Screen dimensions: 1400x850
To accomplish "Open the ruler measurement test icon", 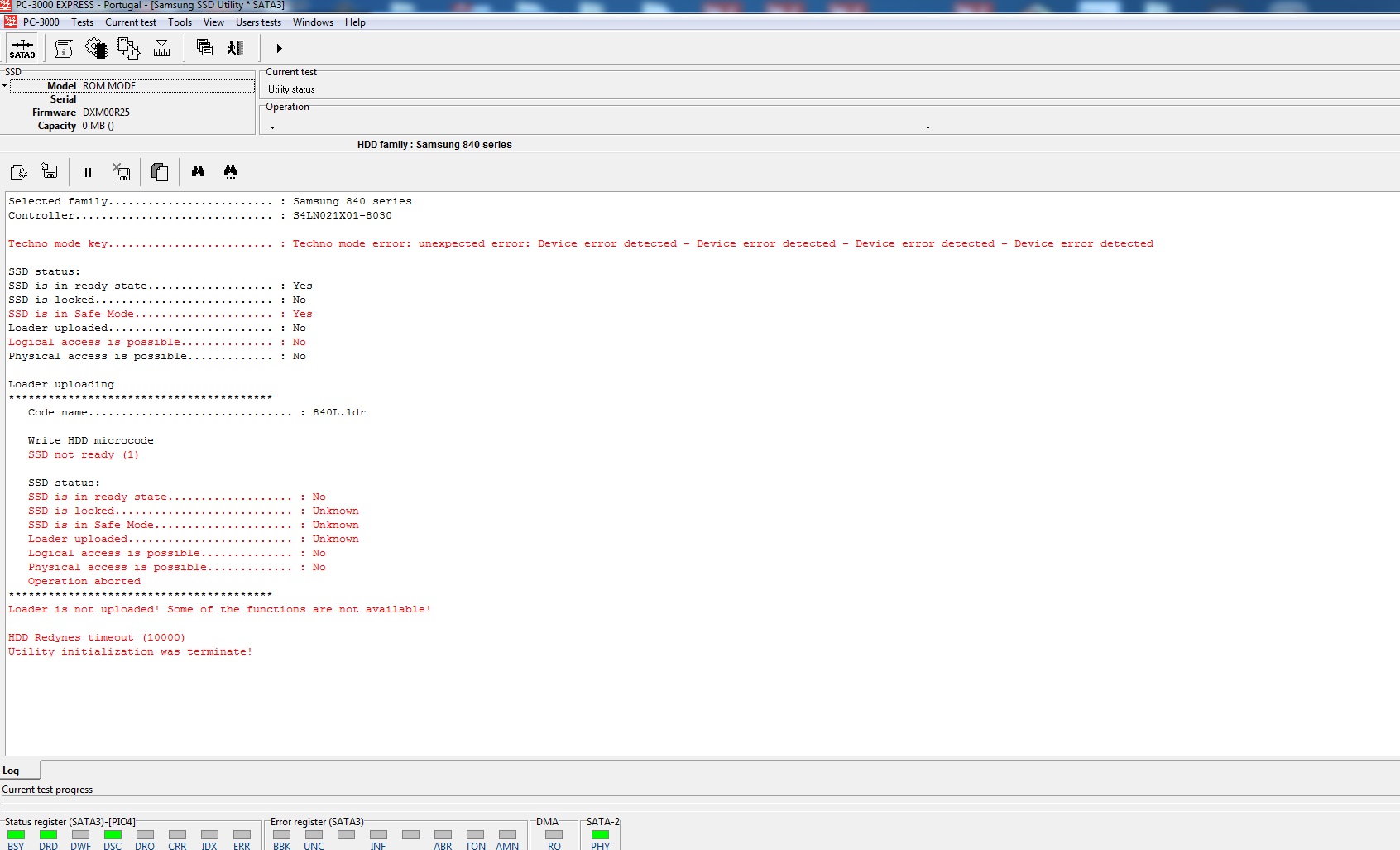I will tap(162, 49).
